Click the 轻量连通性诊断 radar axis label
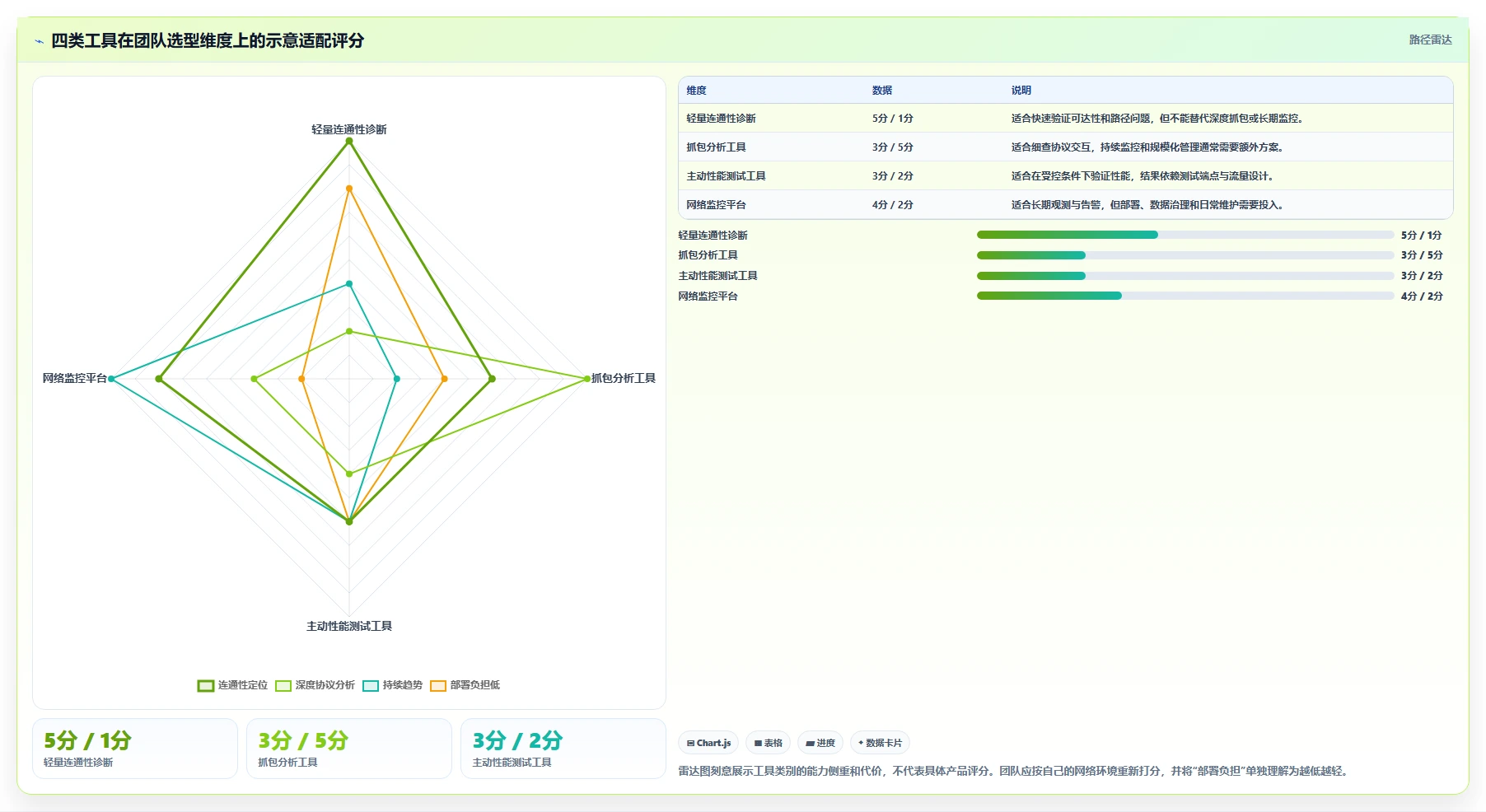This screenshot has height=812, width=1486. (x=349, y=129)
